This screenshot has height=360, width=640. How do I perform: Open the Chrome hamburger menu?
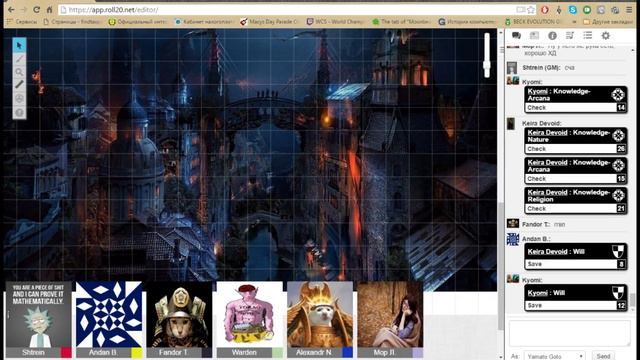click(x=629, y=9)
